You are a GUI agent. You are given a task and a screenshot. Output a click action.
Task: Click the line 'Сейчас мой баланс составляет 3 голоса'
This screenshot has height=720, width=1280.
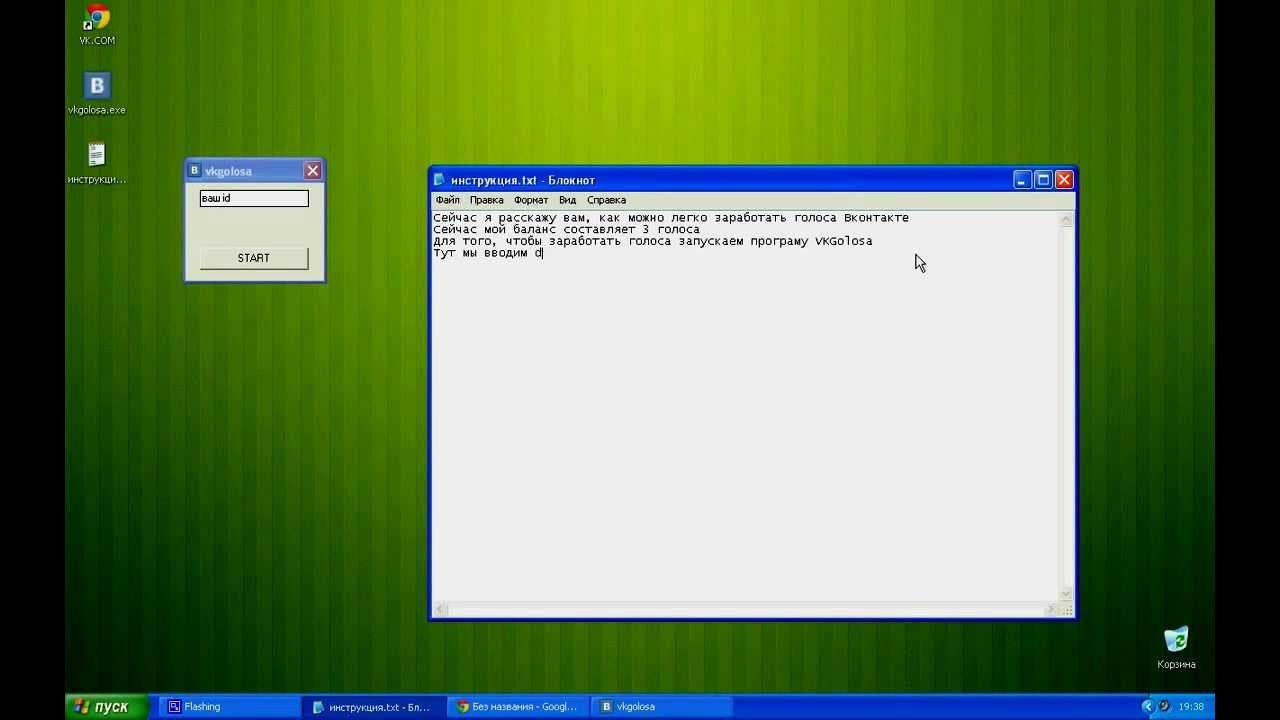(566, 229)
